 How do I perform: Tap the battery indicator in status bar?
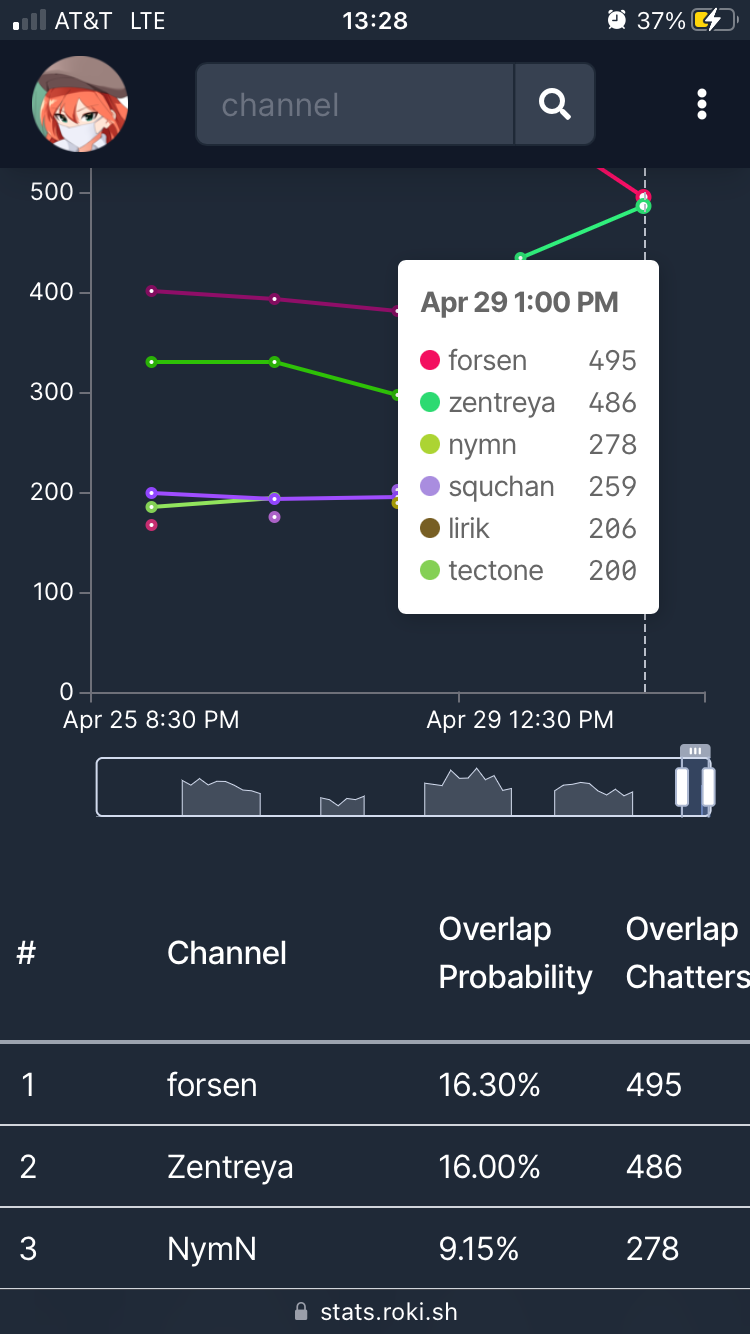[x=720, y=20]
